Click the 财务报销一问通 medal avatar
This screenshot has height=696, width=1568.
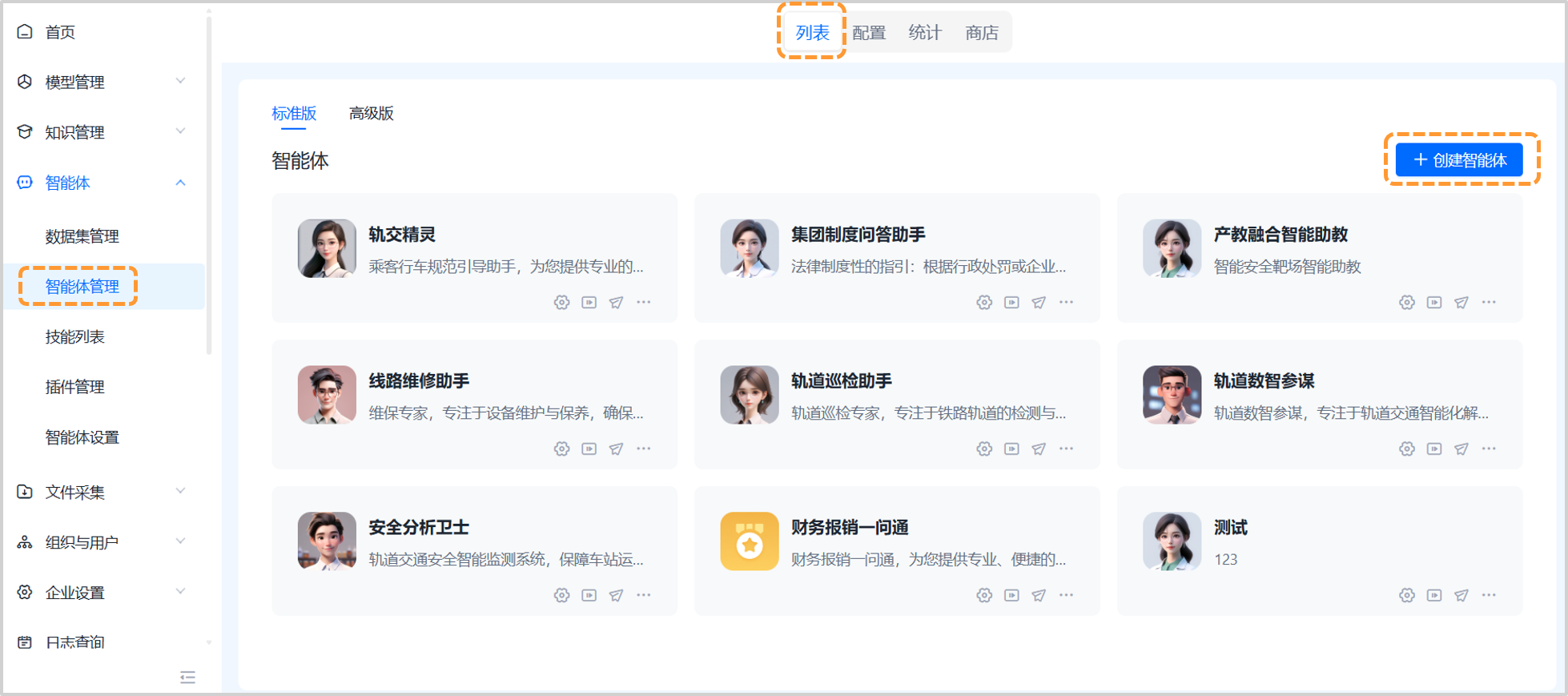pos(750,541)
